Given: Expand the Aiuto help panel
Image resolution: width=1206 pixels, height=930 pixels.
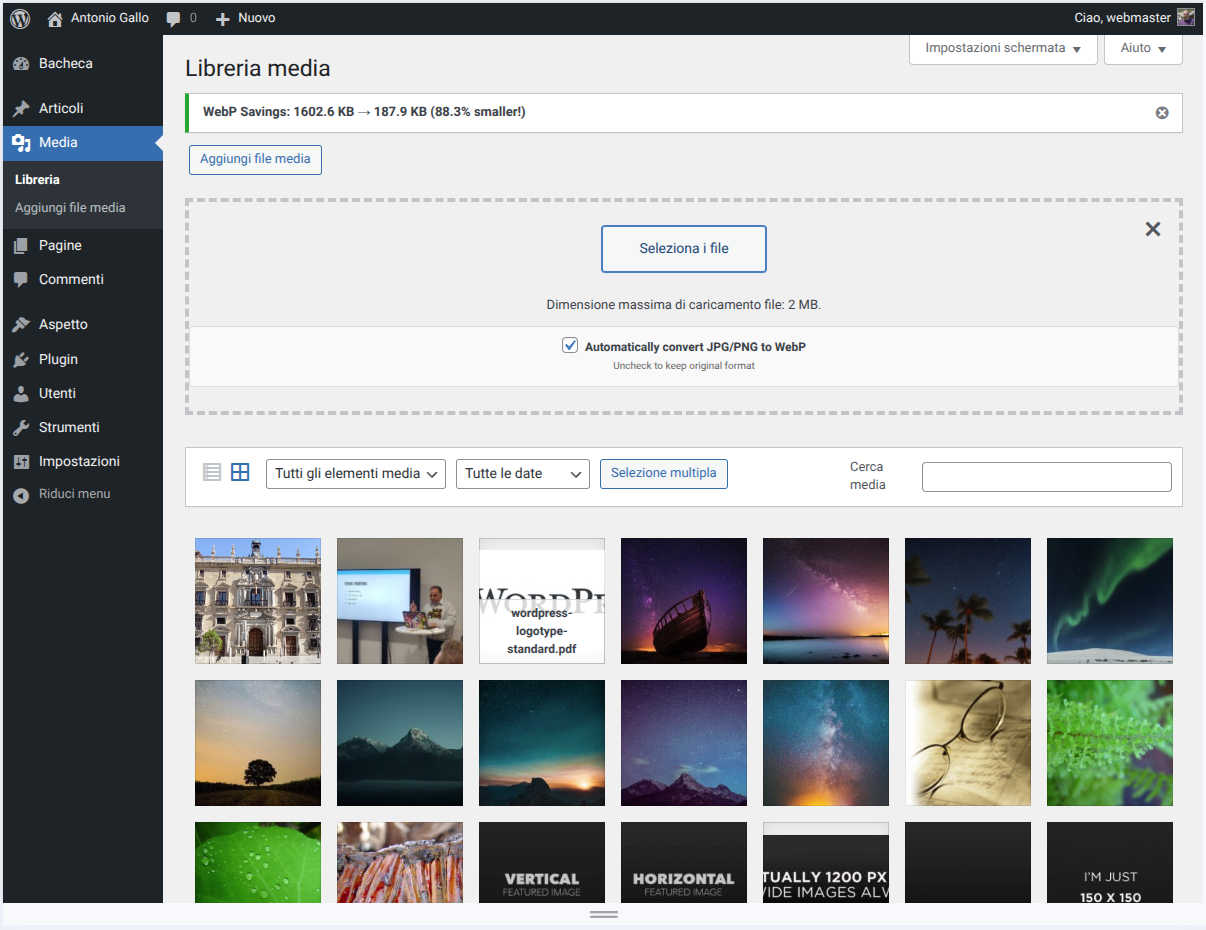Looking at the screenshot, I should (x=1143, y=48).
